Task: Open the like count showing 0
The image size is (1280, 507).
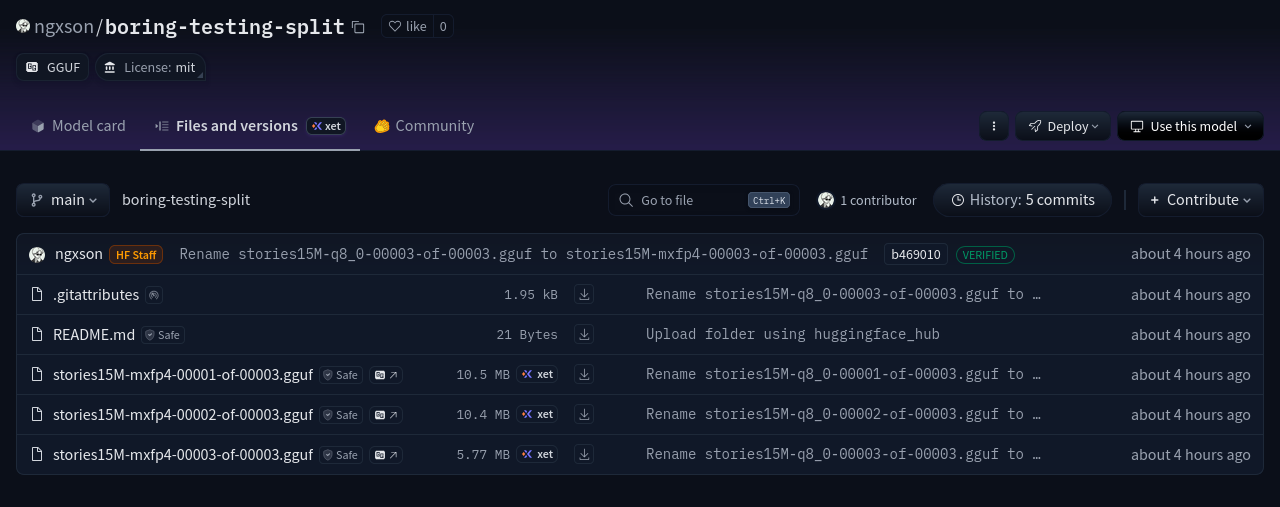Action: coord(443,26)
